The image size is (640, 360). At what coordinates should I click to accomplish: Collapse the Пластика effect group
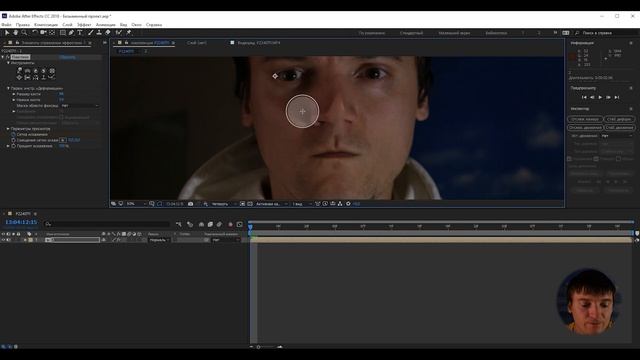click(x=3, y=57)
